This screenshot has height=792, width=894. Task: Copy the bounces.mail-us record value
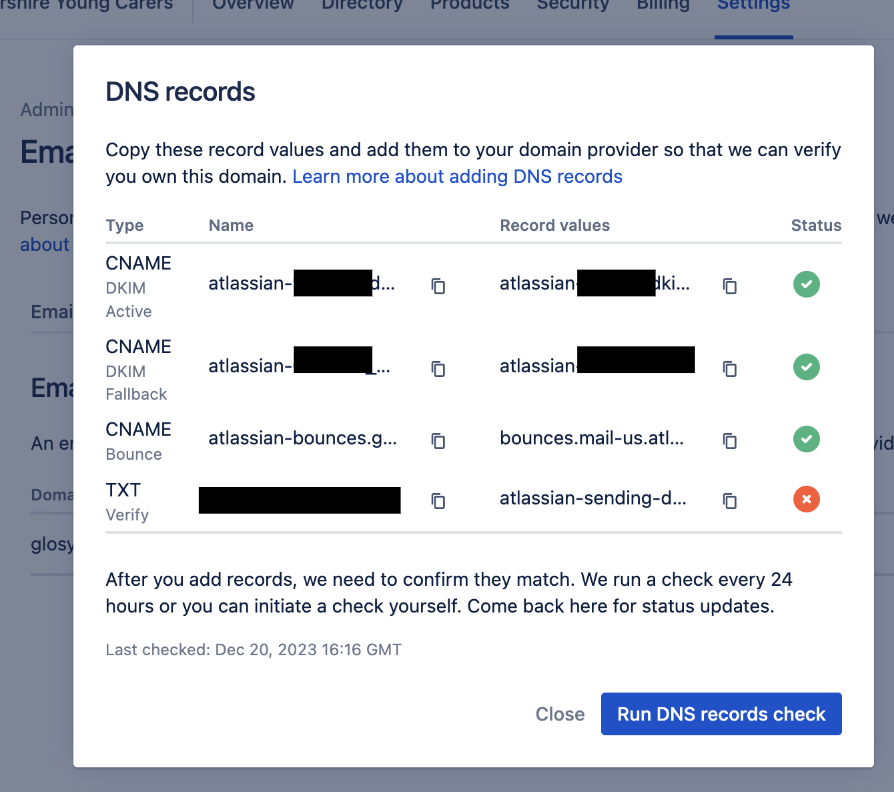[x=729, y=440]
